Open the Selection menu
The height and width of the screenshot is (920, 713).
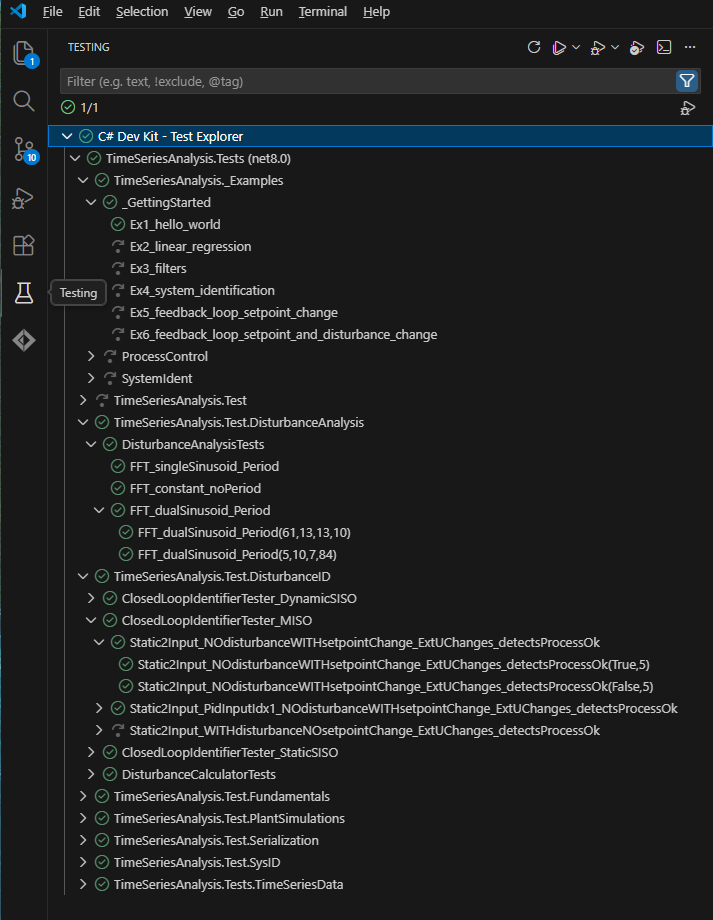pyautogui.click(x=141, y=12)
